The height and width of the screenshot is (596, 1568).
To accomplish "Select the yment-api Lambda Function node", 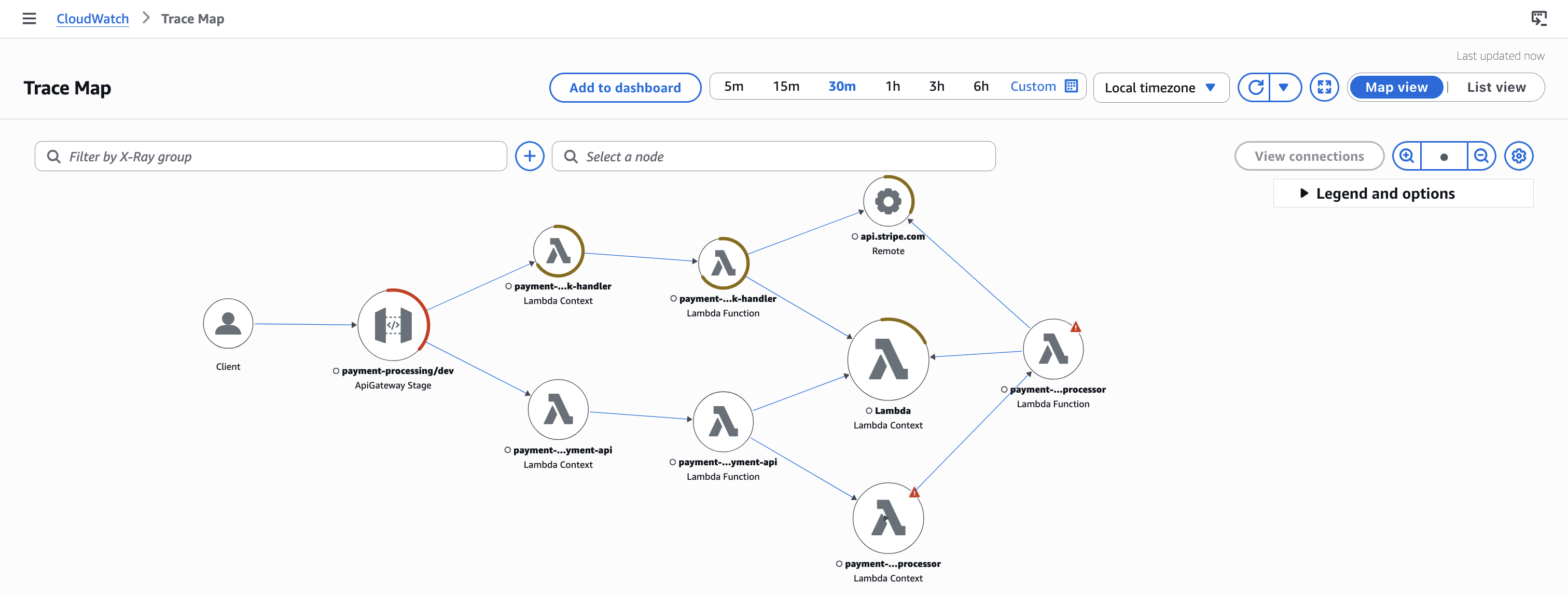I will pyautogui.click(x=723, y=422).
